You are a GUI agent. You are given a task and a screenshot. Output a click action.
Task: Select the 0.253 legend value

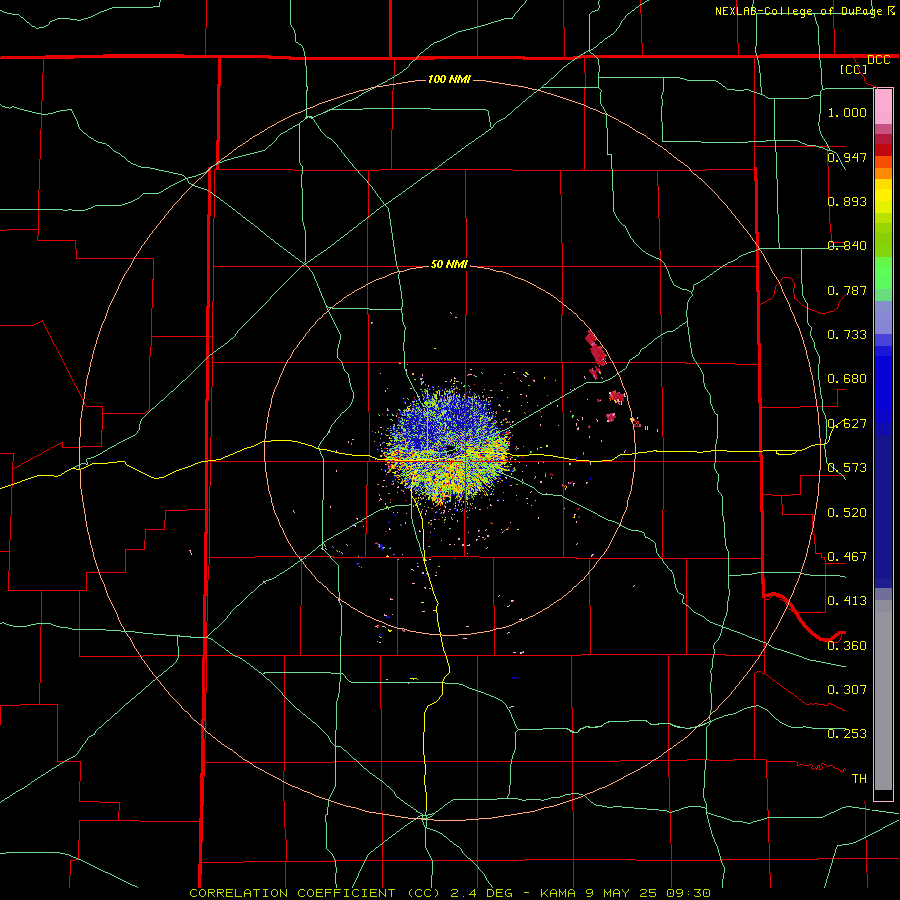pyautogui.click(x=847, y=734)
